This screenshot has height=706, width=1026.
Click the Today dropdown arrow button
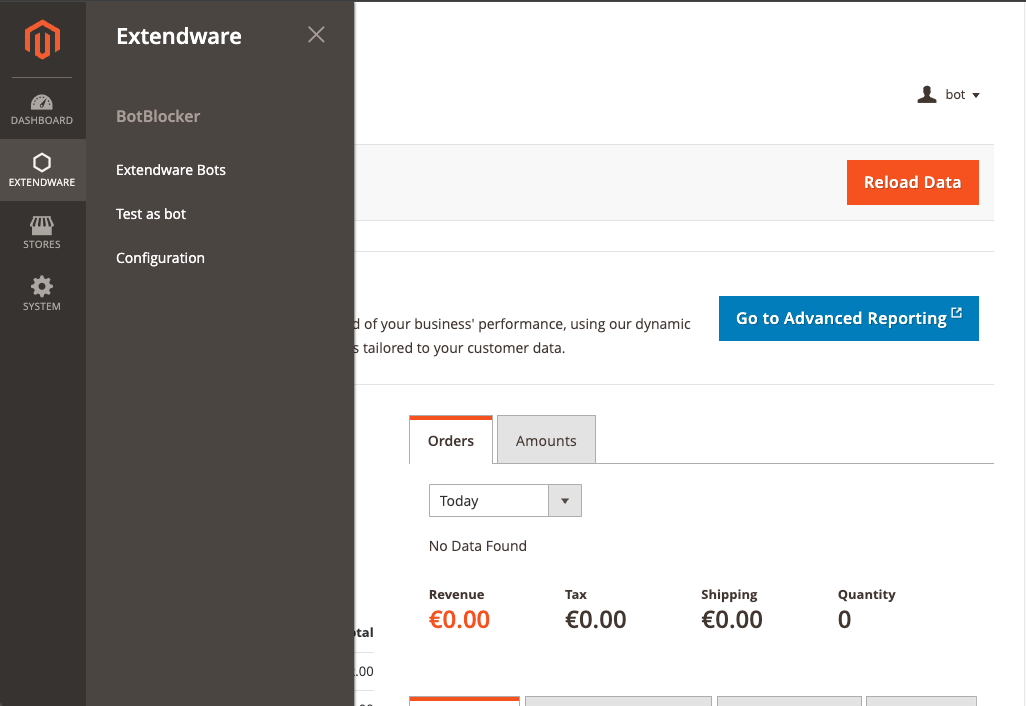(565, 501)
